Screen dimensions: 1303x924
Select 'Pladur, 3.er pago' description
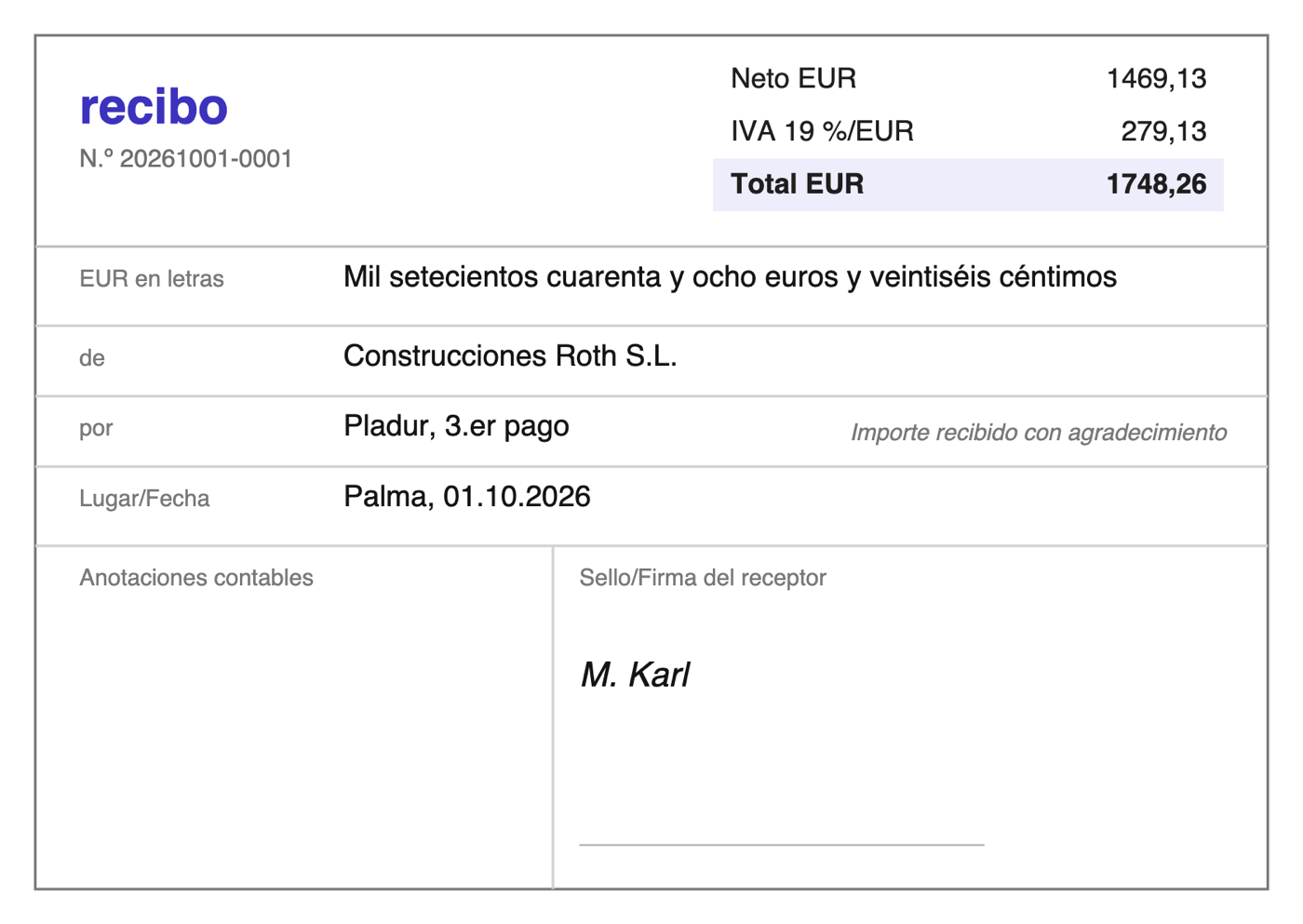(456, 426)
